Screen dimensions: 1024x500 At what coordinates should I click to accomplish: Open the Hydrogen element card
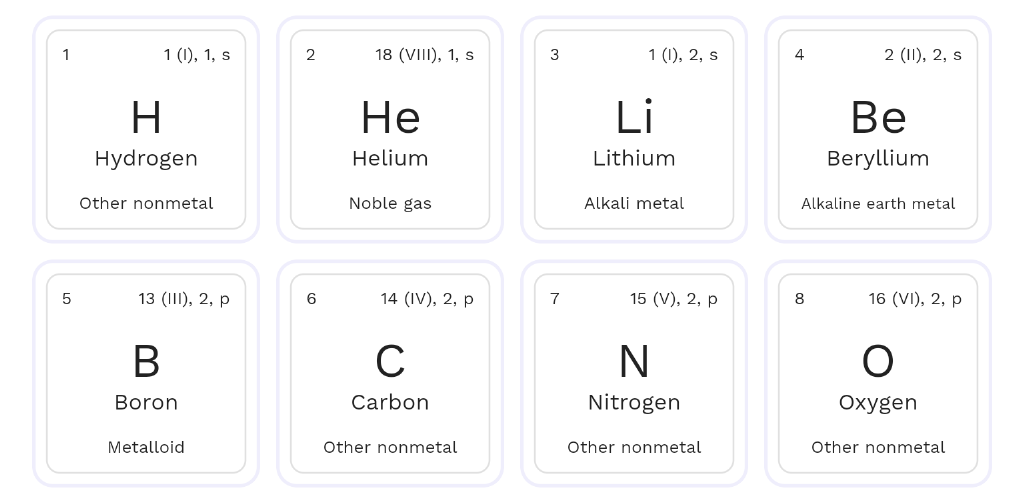tap(146, 129)
